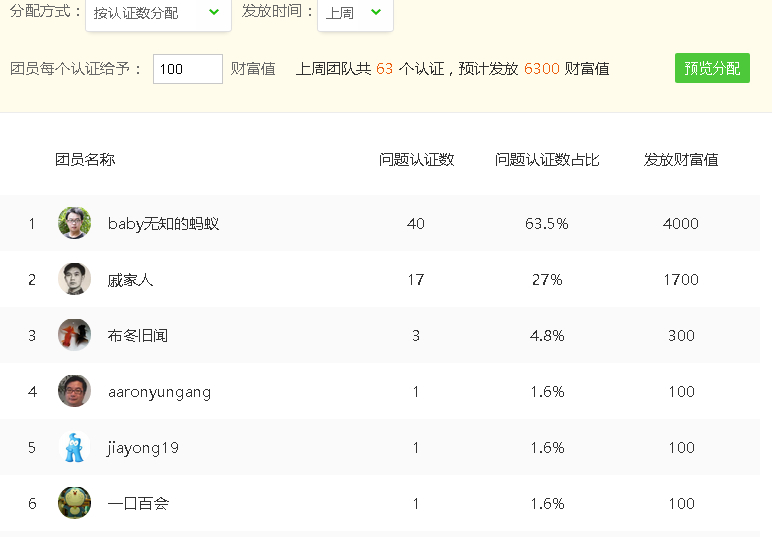Viewport: 772px width, 537px height.
Task: Open the 分配方式 dropdown
Action: point(158,13)
